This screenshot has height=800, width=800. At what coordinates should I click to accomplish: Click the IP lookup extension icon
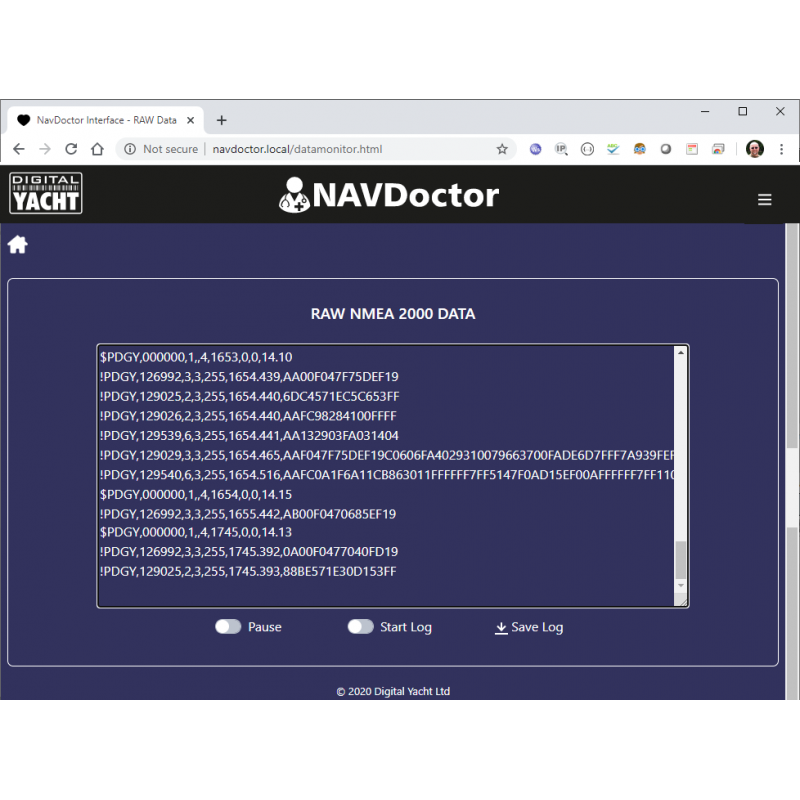point(561,149)
